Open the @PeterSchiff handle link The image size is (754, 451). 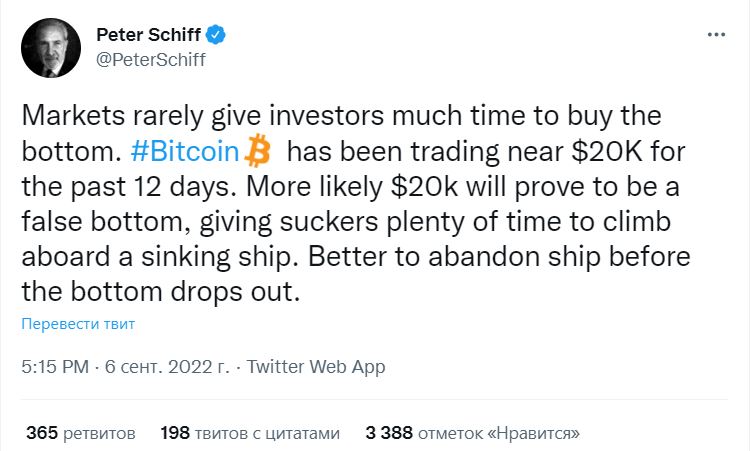click(x=151, y=60)
